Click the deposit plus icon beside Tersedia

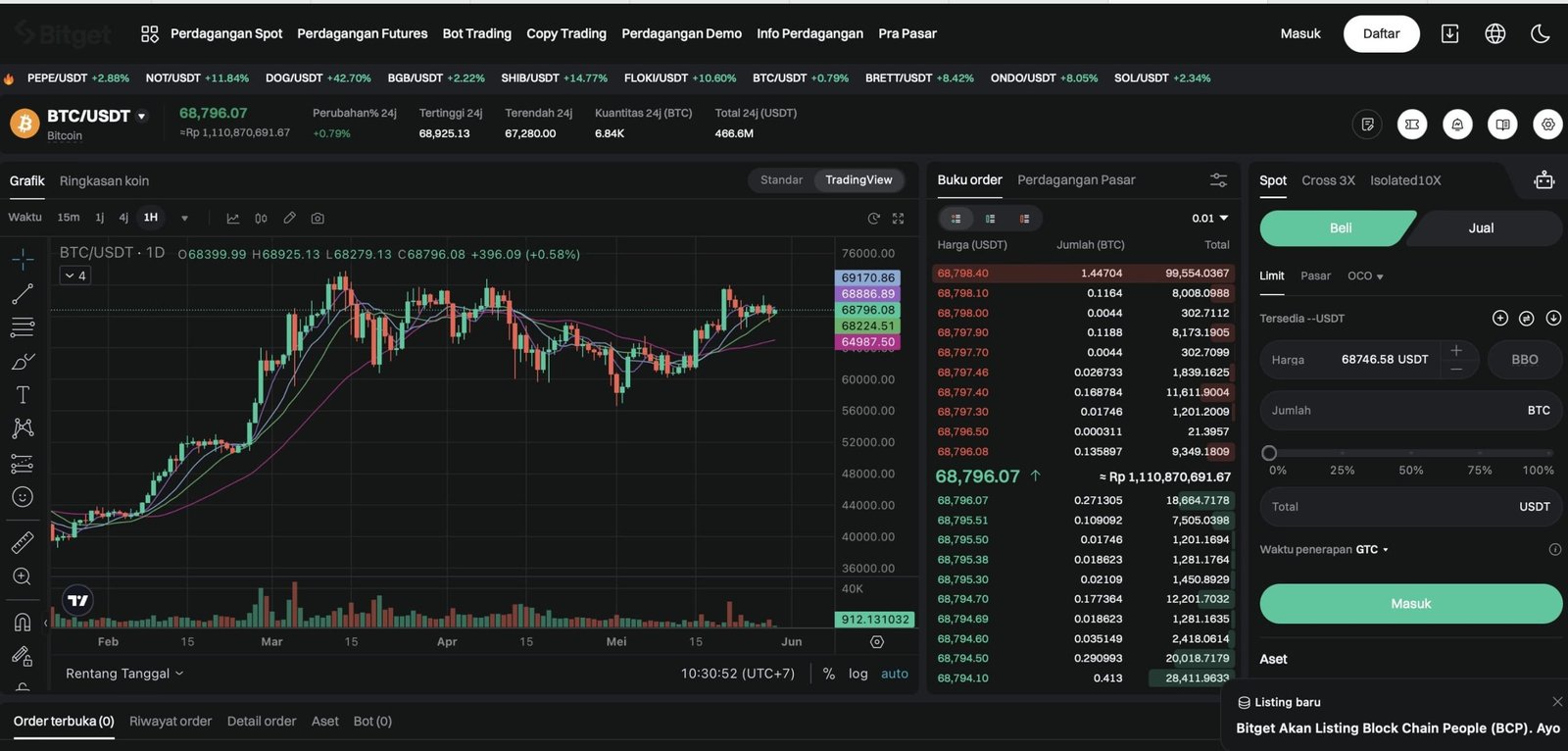click(1499, 318)
